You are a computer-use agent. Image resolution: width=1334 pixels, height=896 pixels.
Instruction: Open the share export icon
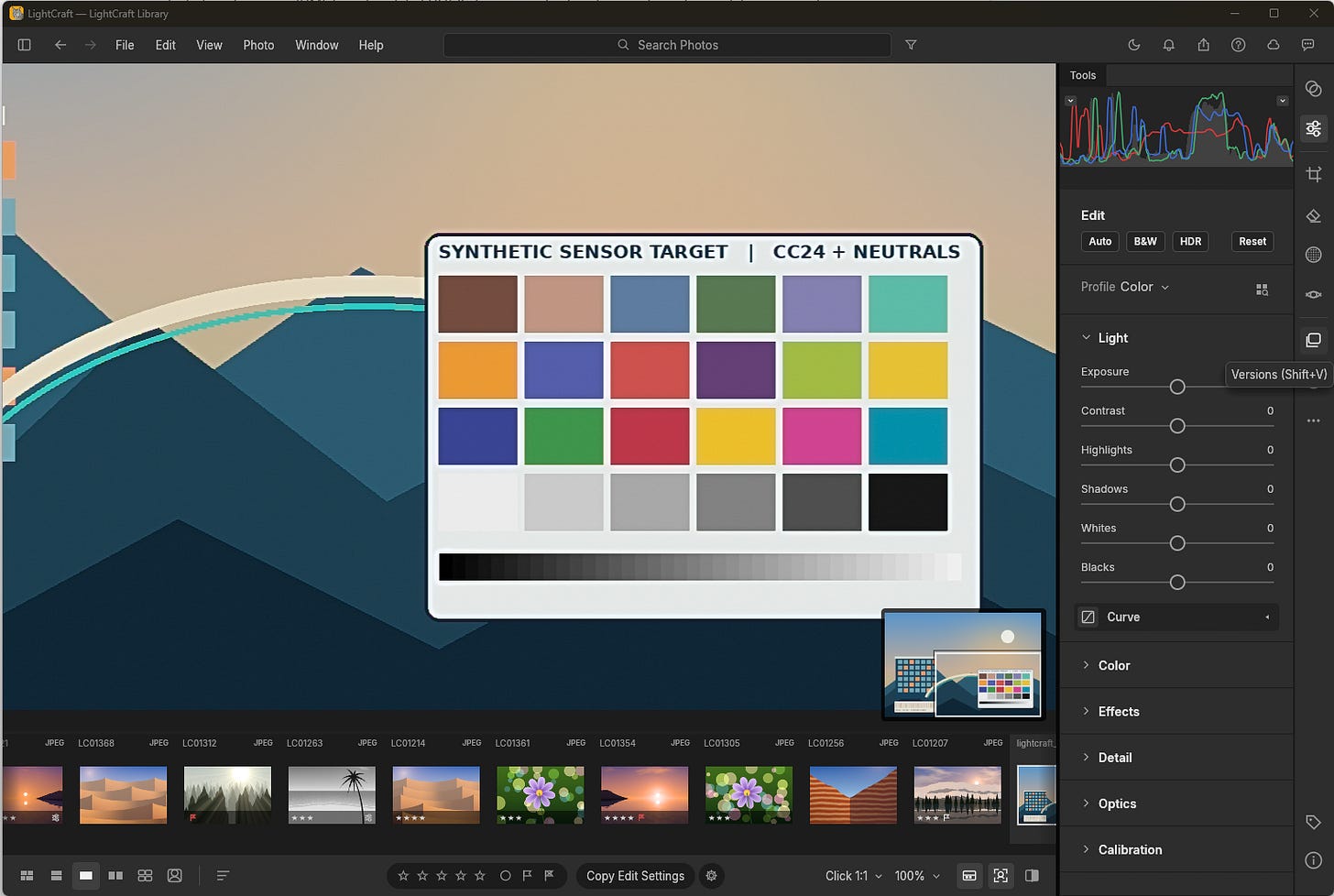pos(1203,45)
